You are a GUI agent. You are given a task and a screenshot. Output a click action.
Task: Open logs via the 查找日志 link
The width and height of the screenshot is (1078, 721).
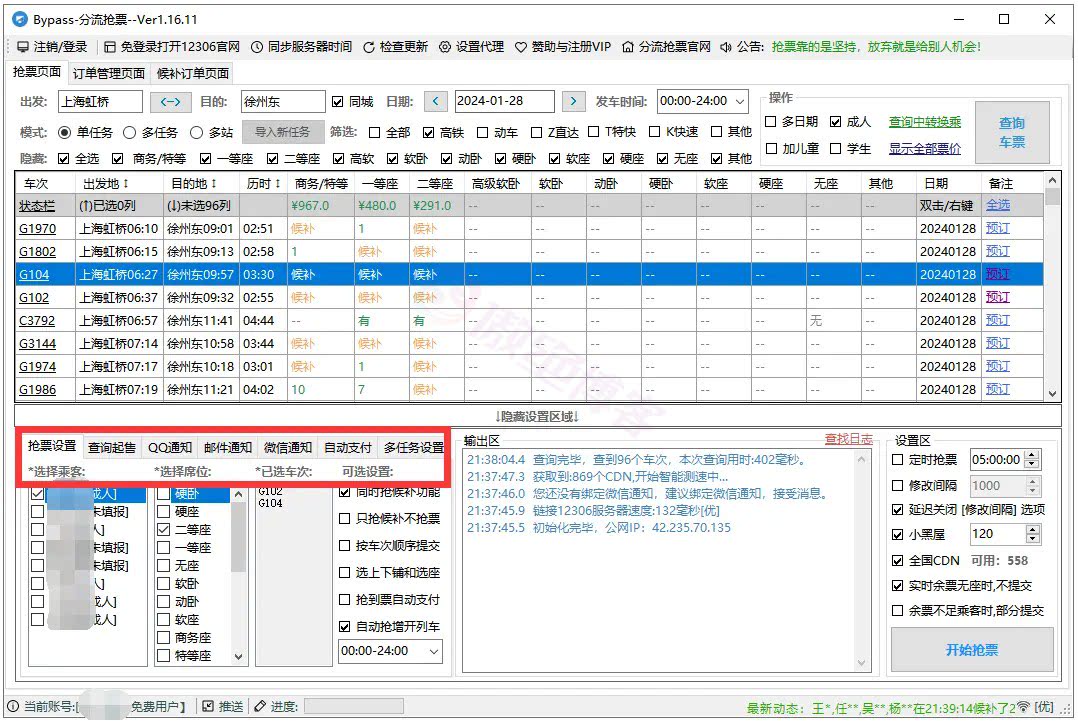click(848, 440)
